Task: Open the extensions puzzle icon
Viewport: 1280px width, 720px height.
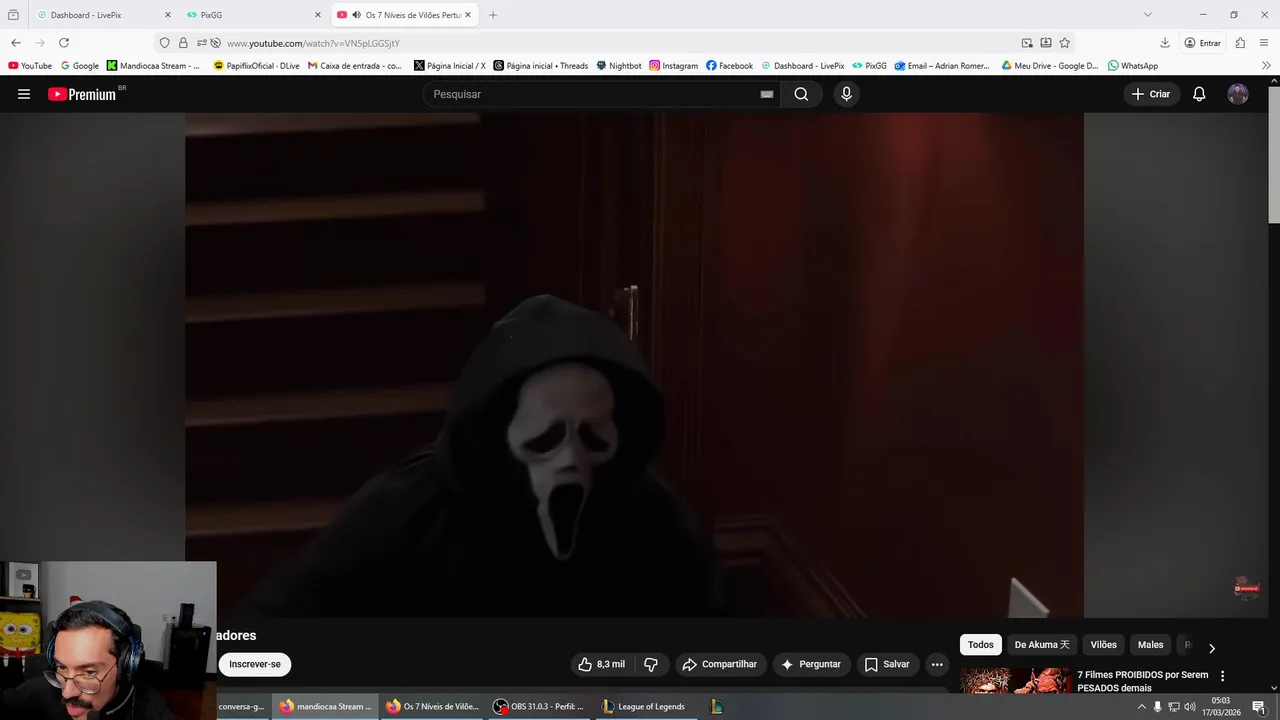Action: 1240,43
